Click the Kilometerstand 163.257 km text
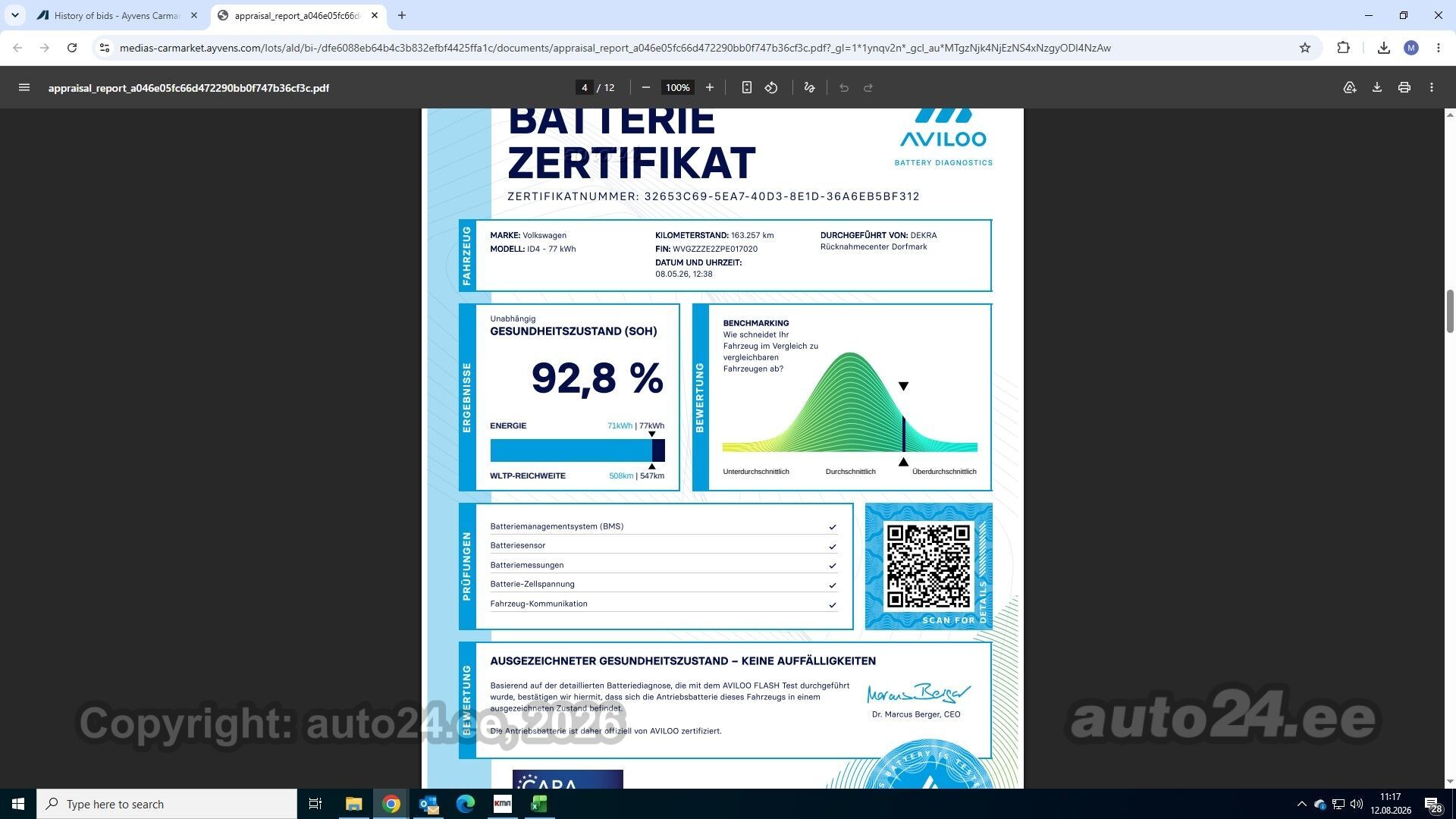 pyautogui.click(x=714, y=235)
